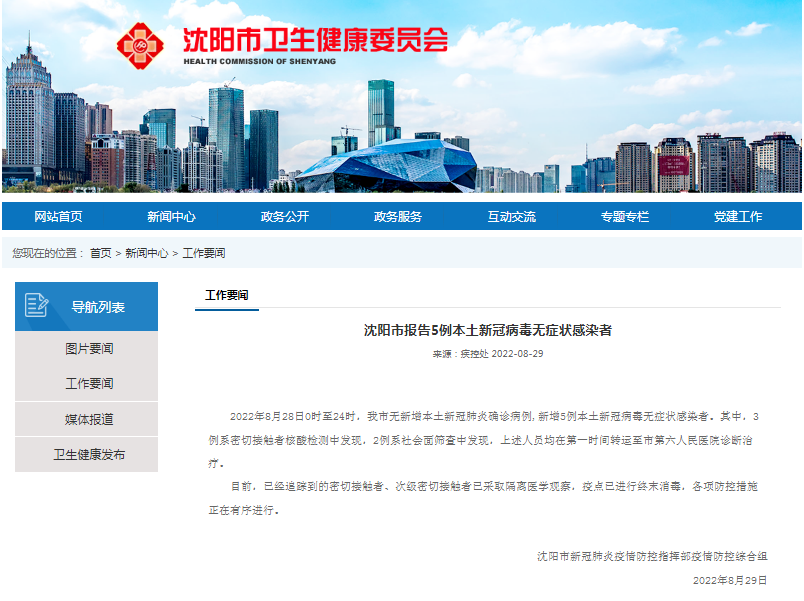The image size is (804, 601).
Task: Click the signature 沈阳市新冠肺炎疫情防控指挥部疫情防控综合组
Action: (652, 556)
